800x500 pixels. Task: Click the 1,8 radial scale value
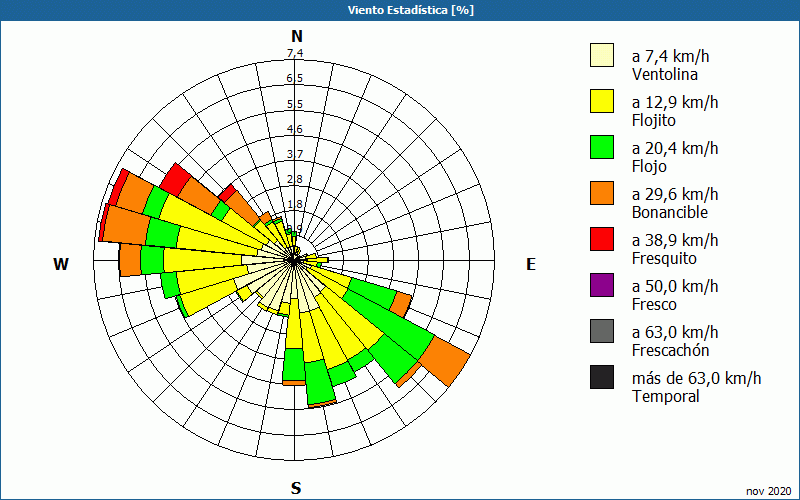click(295, 204)
